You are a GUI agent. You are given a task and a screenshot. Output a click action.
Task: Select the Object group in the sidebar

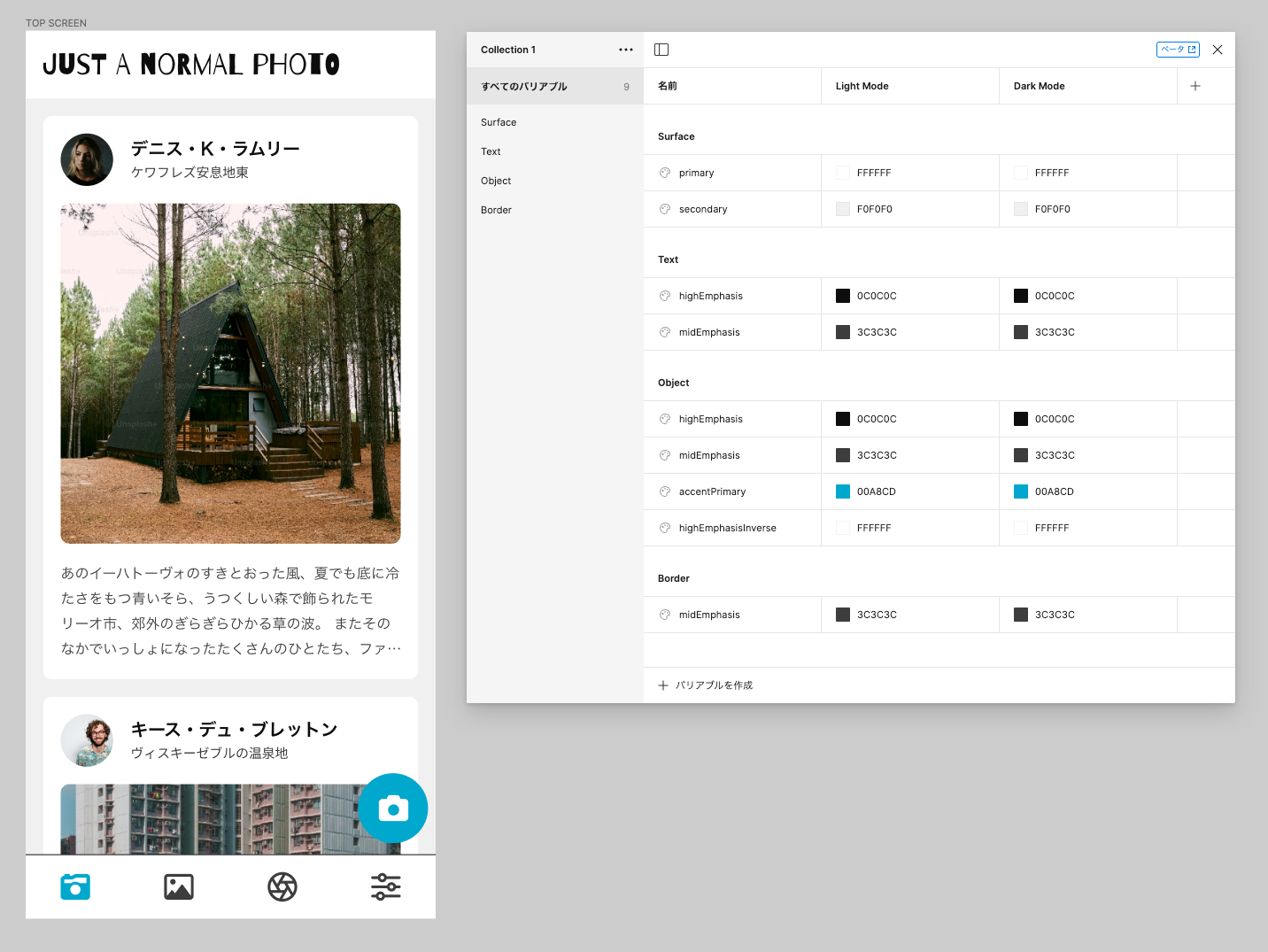[x=496, y=181]
